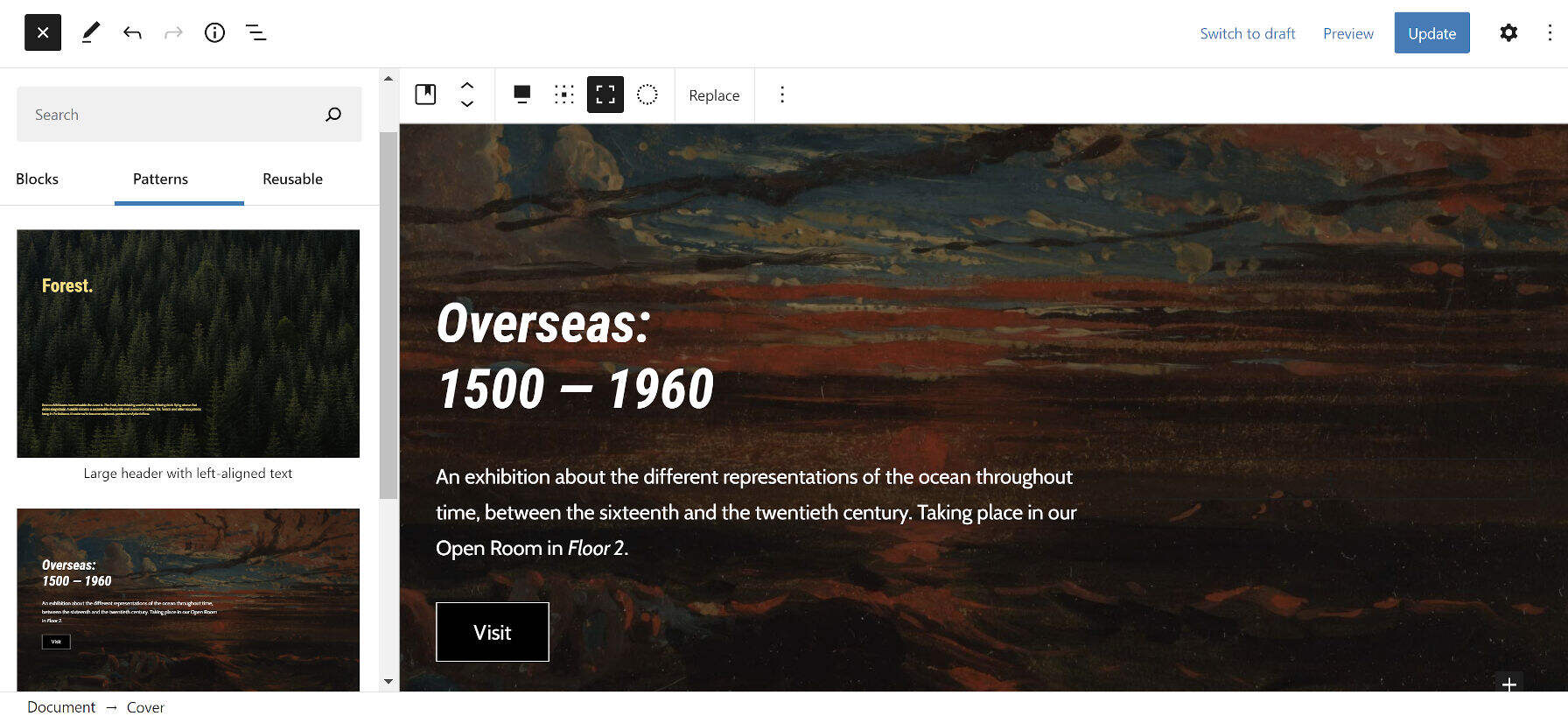
Task: Move the Cover block up
Action: pyautogui.click(x=467, y=86)
